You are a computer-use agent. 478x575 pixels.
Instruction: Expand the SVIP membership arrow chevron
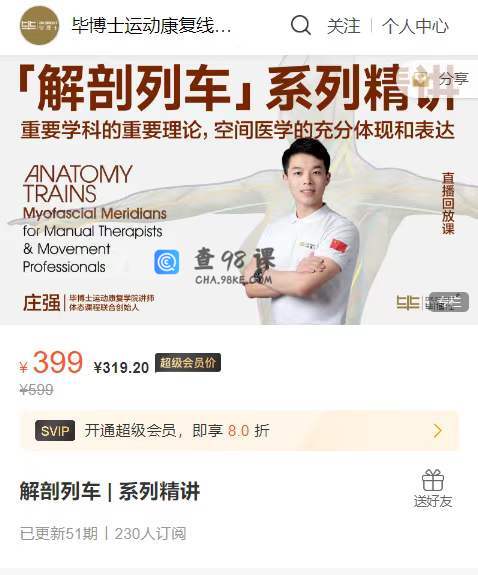pos(437,431)
